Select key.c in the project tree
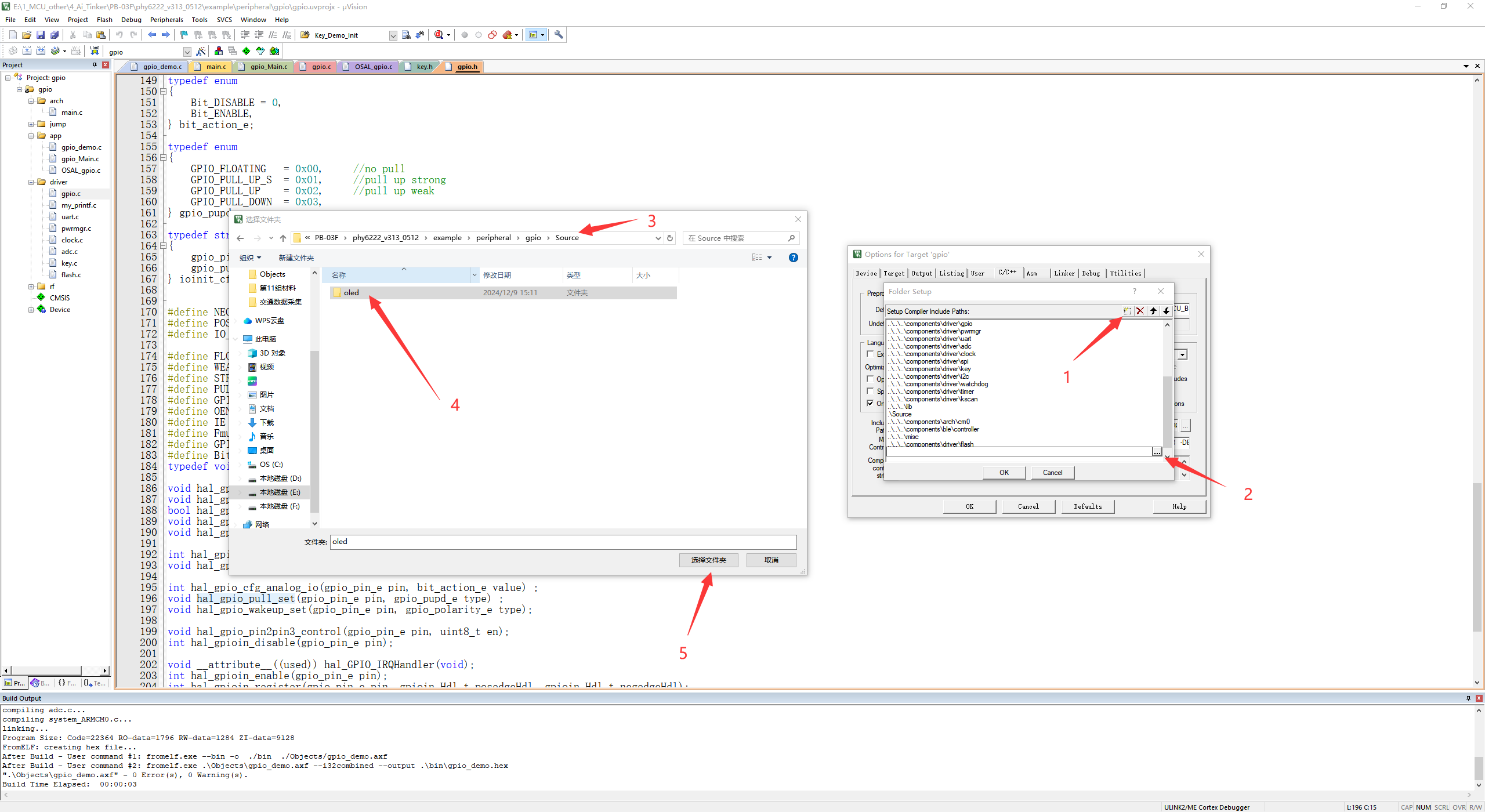The height and width of the screenshot is (812, 1485). tap(69, 263)
